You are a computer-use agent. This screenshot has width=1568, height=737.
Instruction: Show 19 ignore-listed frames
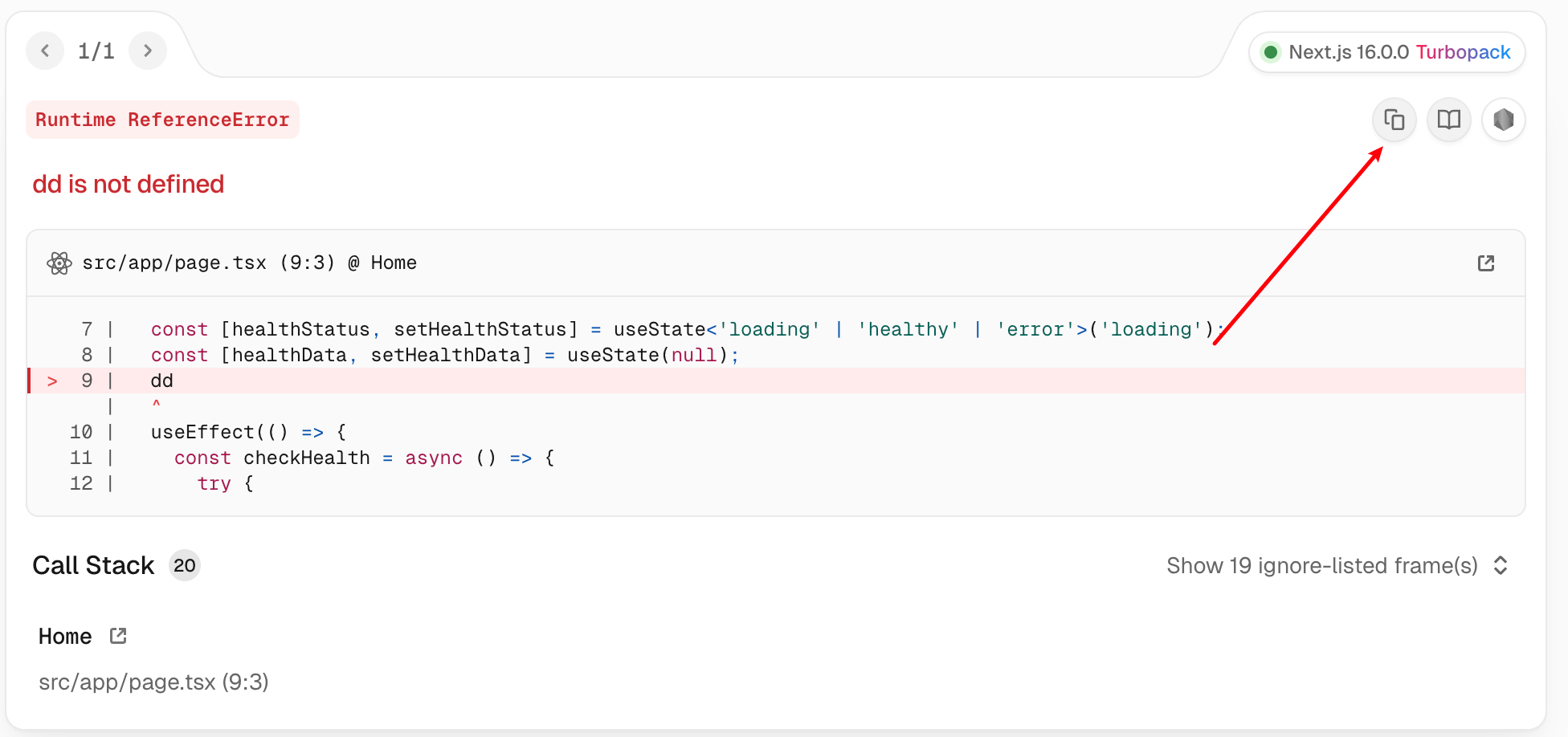(1321, 565)
